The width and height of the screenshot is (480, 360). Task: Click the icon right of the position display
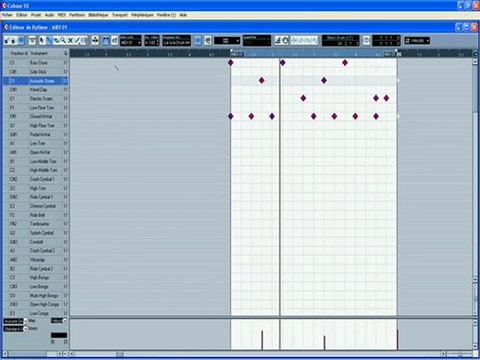366,41
